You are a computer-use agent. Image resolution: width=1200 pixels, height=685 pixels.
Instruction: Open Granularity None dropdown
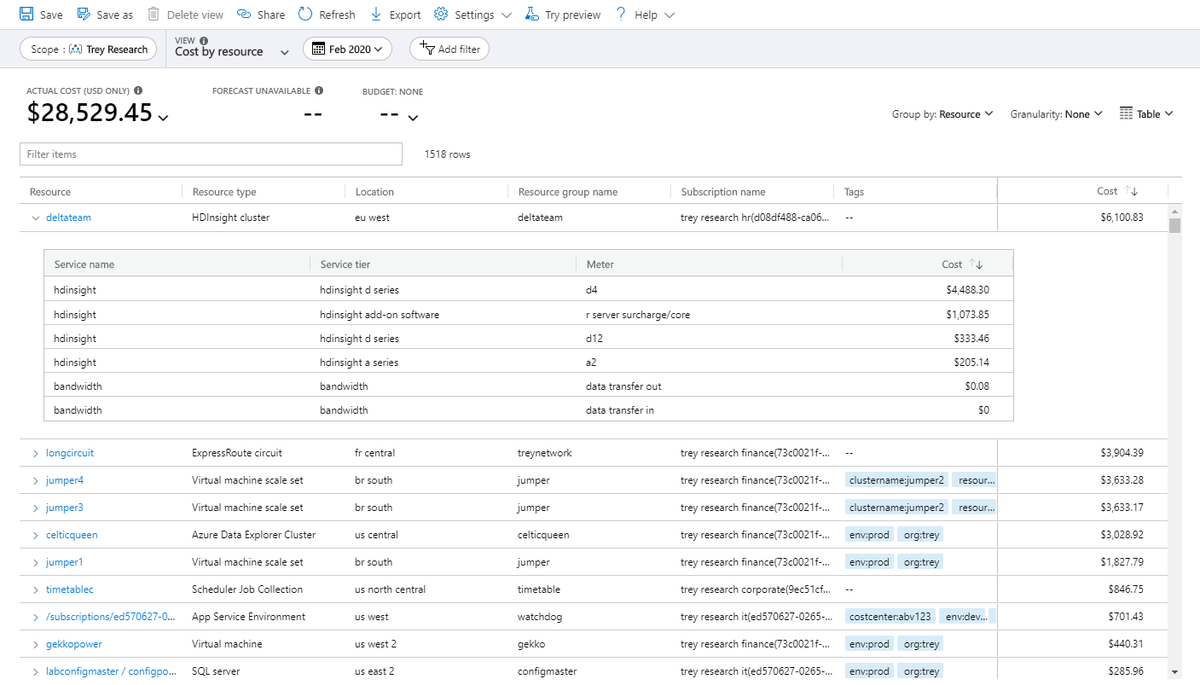[1056, 114]
